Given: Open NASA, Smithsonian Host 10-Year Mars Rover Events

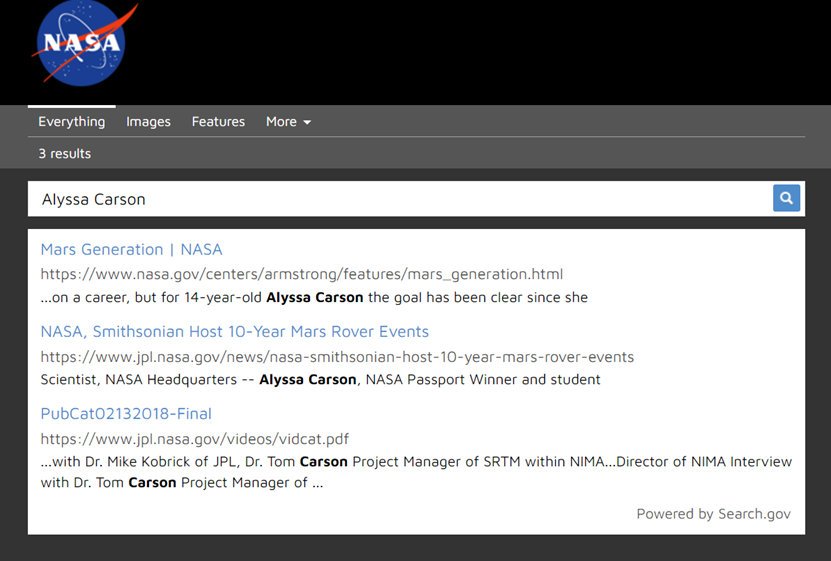Looking at the screenshot, I should 234,331.
